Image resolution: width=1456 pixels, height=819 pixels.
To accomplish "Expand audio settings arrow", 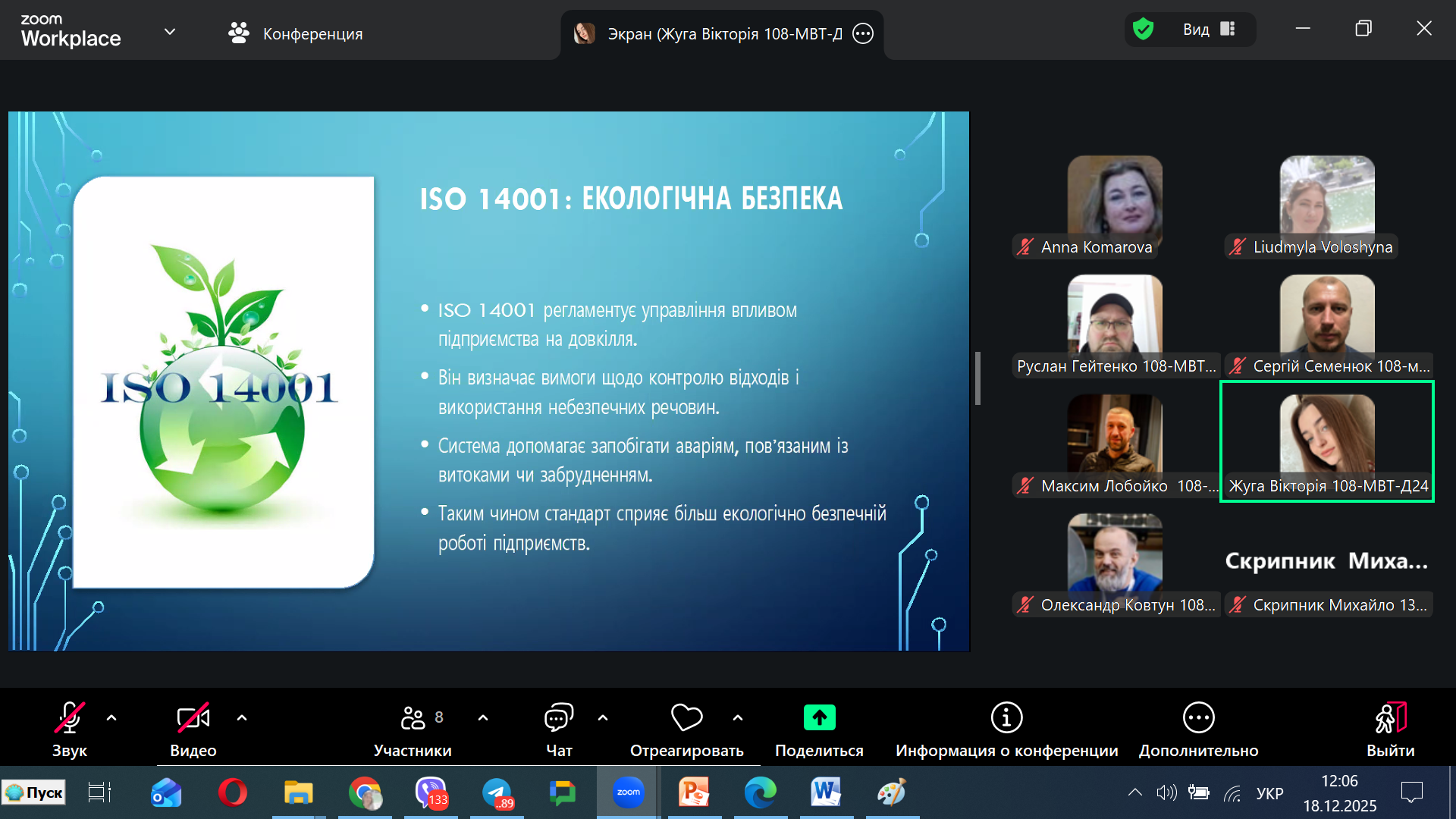I will pyautogui.click(x=111, y=717).
